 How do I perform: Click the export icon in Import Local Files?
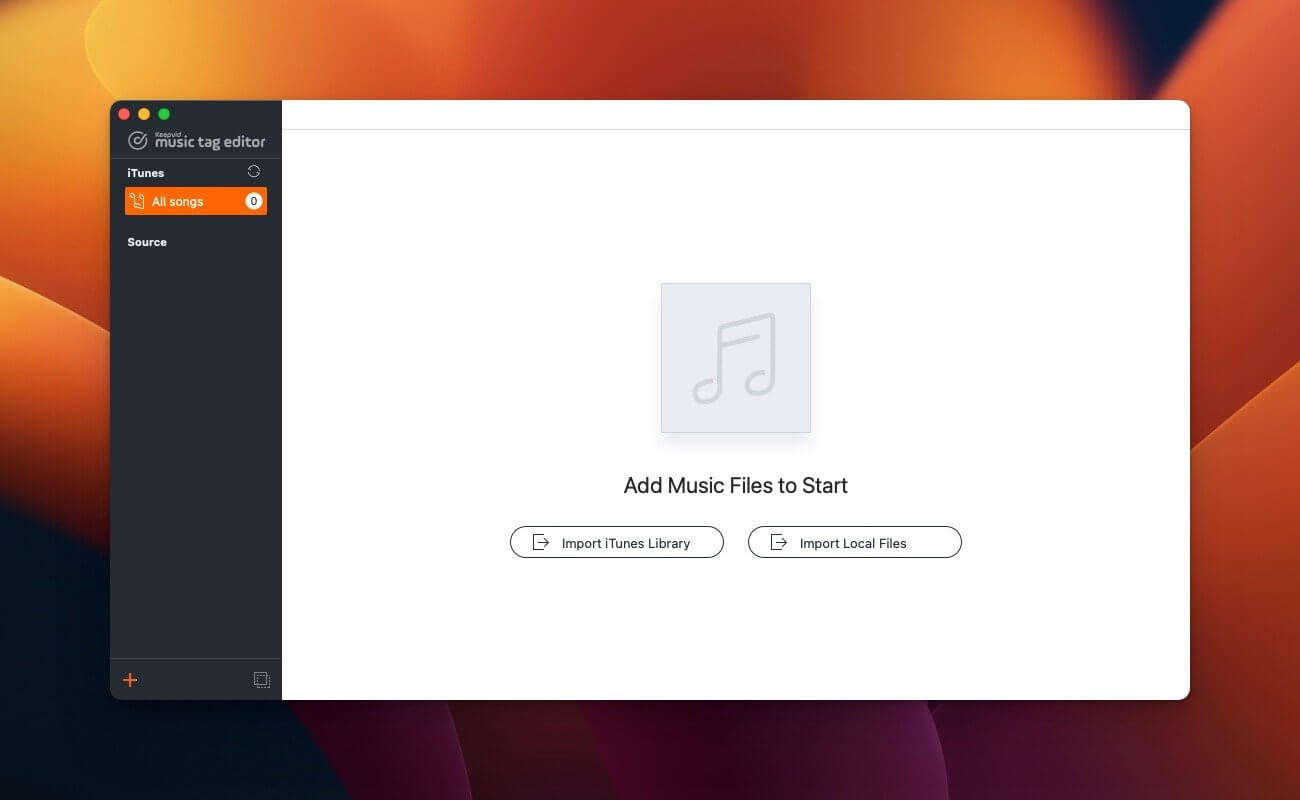pyautogui.click(x=779, y=542)
